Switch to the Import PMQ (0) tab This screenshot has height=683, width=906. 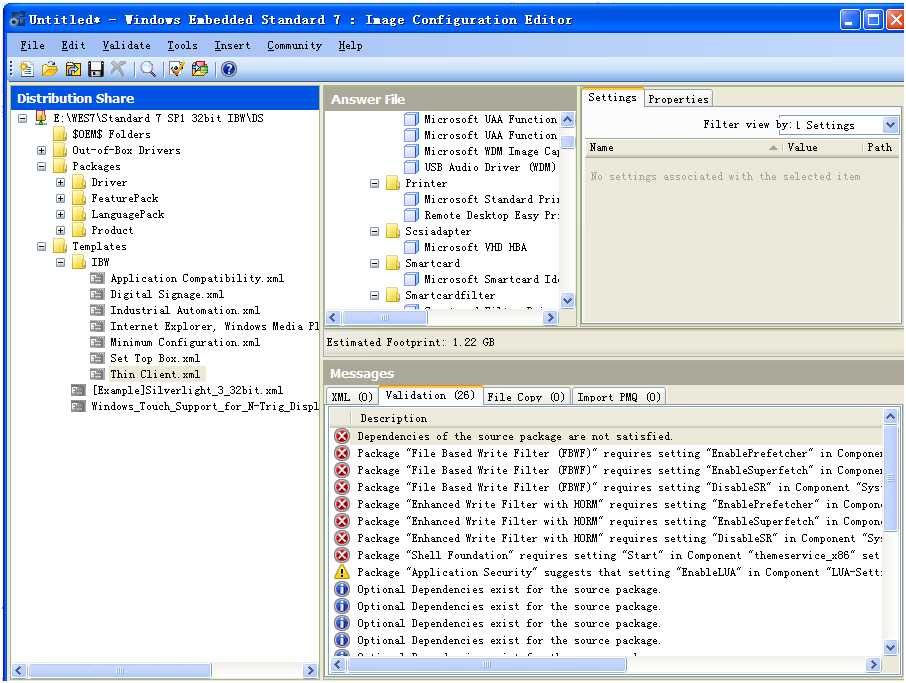click(619, 397)
